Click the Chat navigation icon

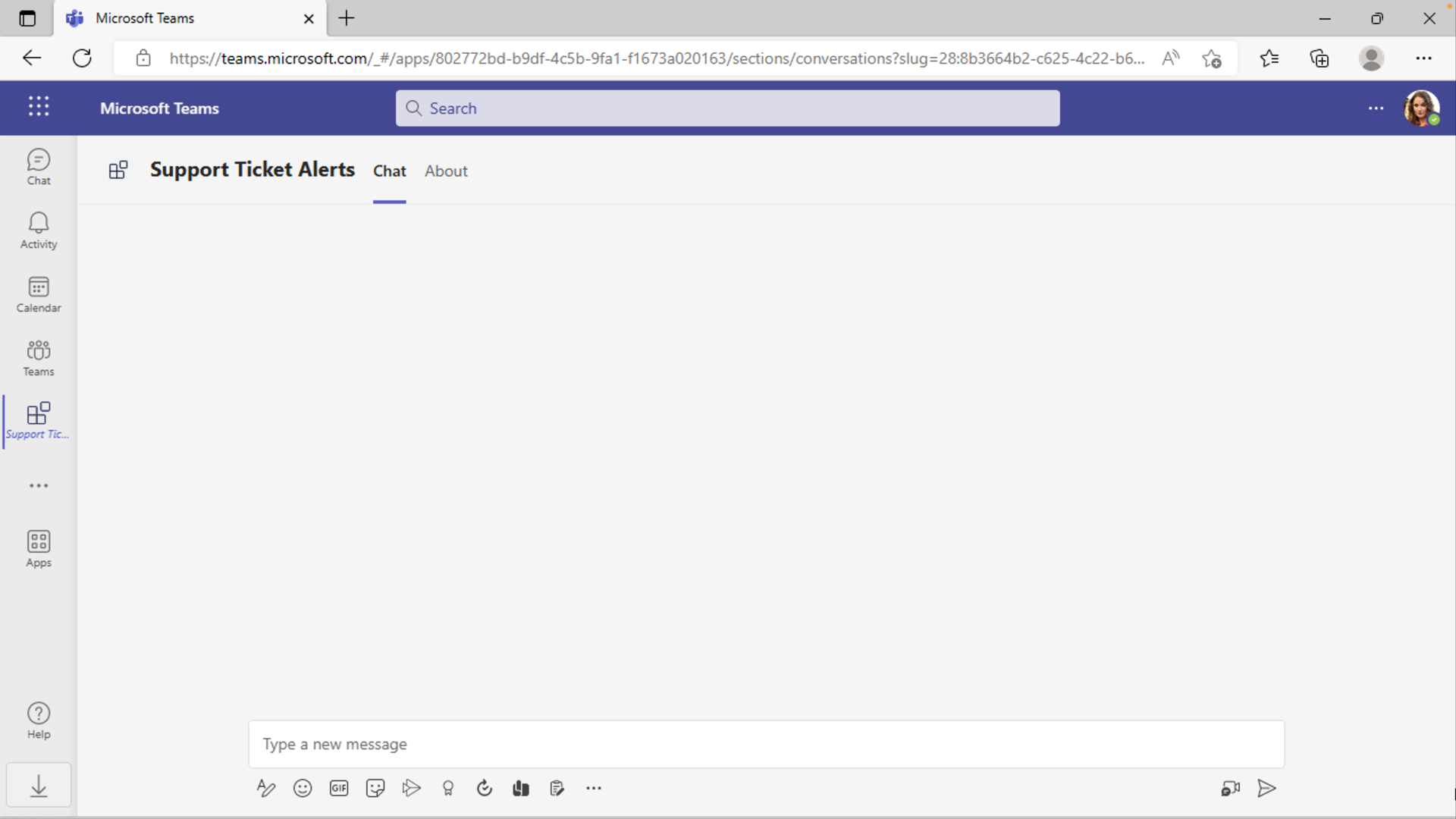pos(38,165)
